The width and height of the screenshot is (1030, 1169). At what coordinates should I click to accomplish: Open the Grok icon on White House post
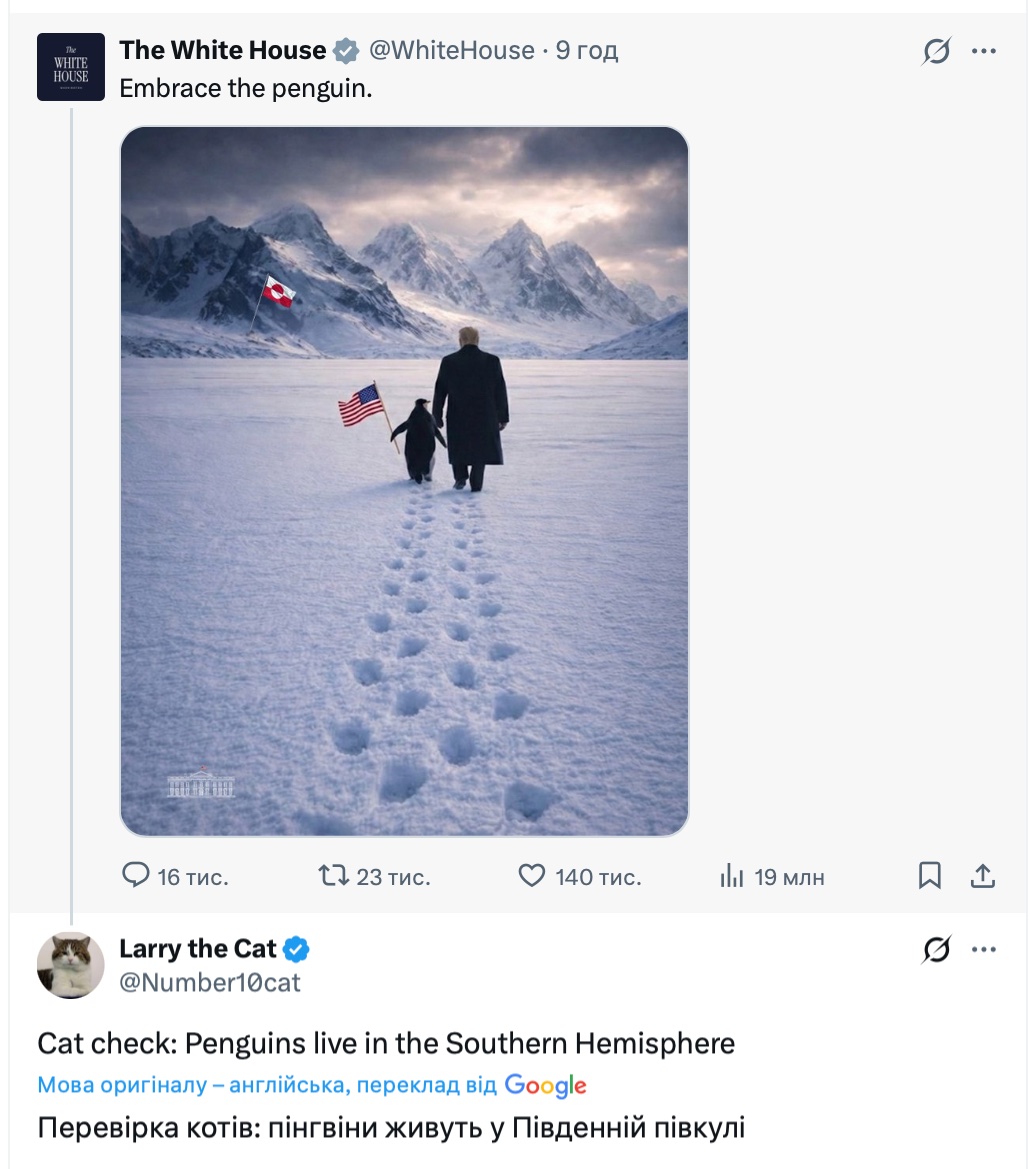pyautogui.click(x=936, y=51)
